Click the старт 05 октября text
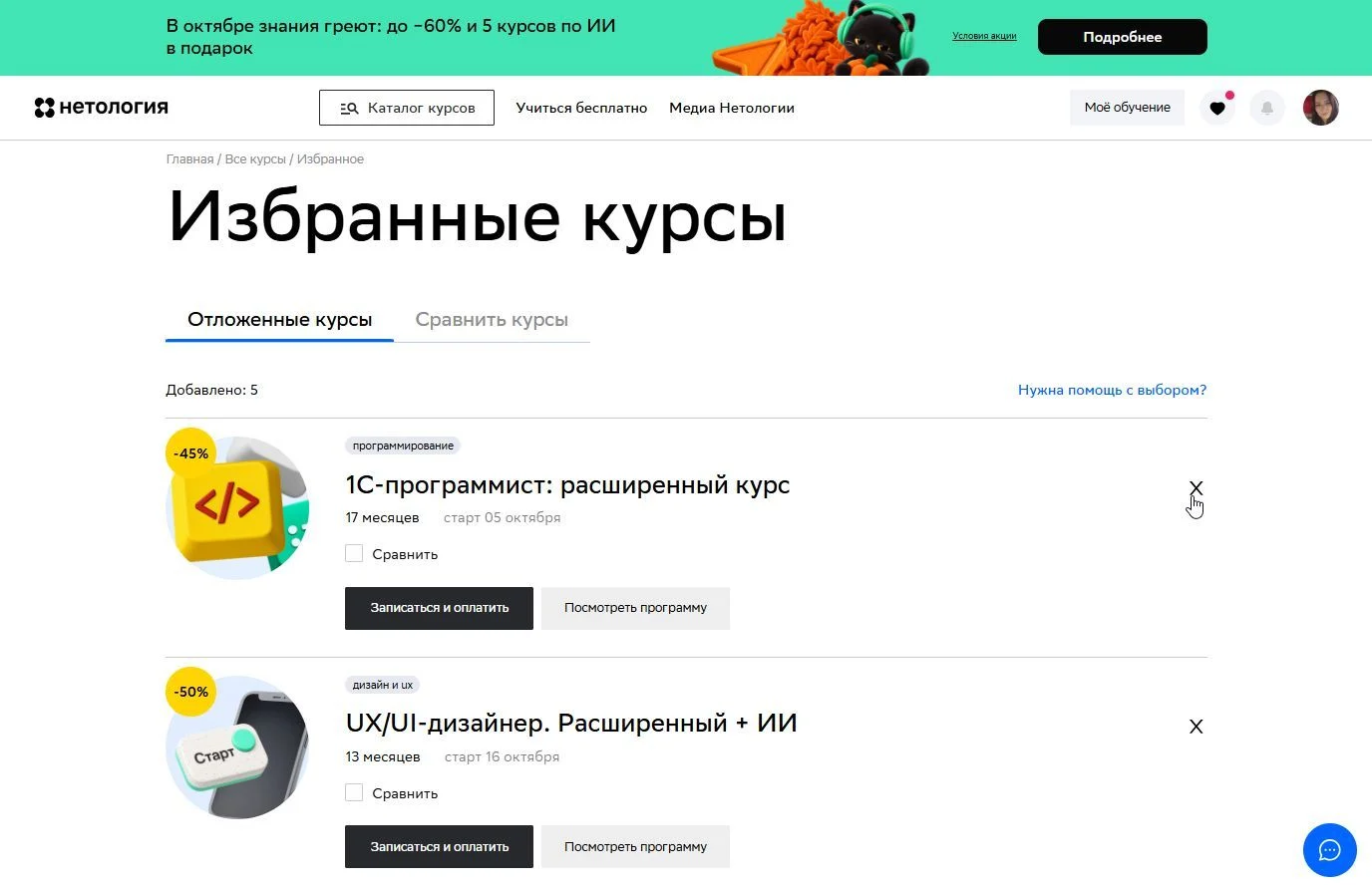Image resolution: width=1372 pixels, height=892 pixels. coord(502,518)
